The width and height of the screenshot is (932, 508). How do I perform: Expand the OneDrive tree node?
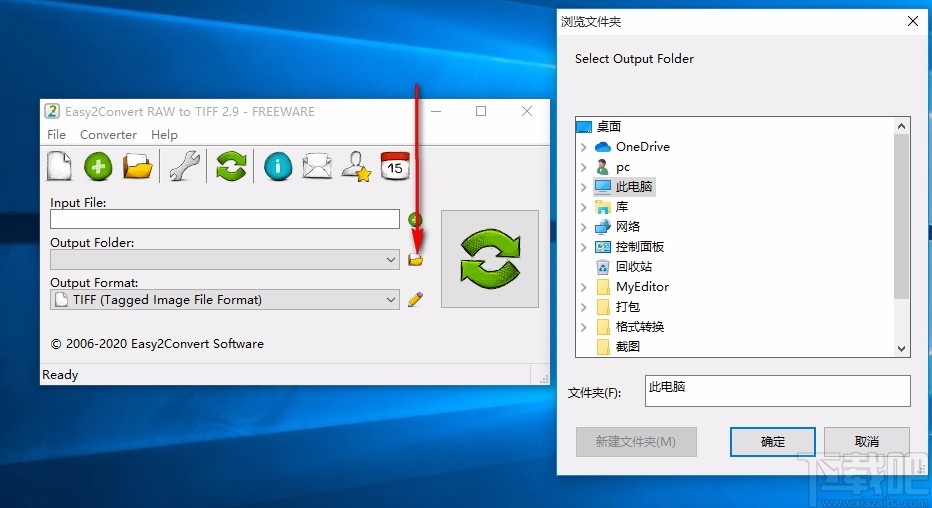[x=584, y=147]
